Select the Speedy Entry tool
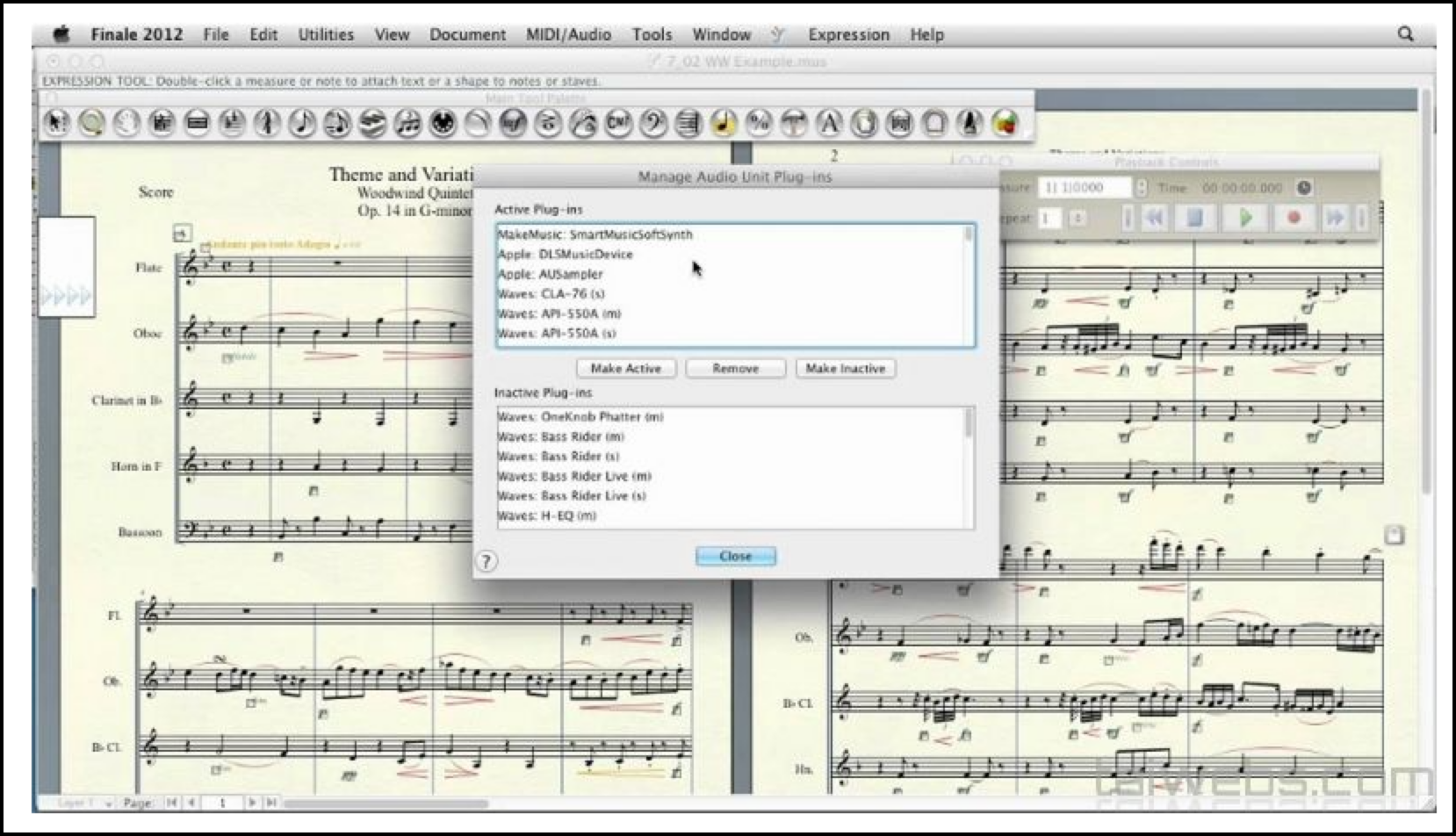The height and width of the screenshot is (836, 1456). 337,123
